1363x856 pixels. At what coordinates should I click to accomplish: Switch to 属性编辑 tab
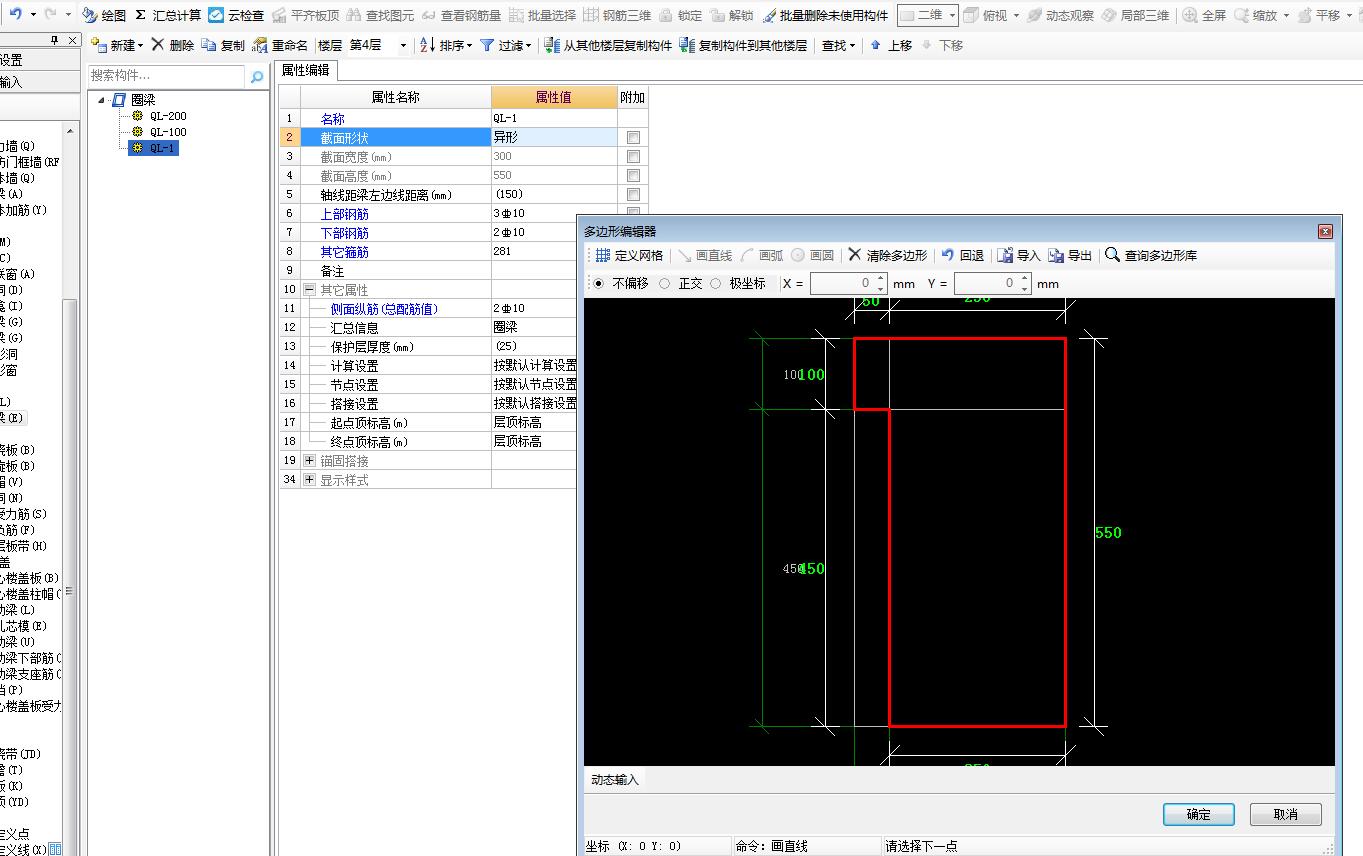(x=305, y=70)
